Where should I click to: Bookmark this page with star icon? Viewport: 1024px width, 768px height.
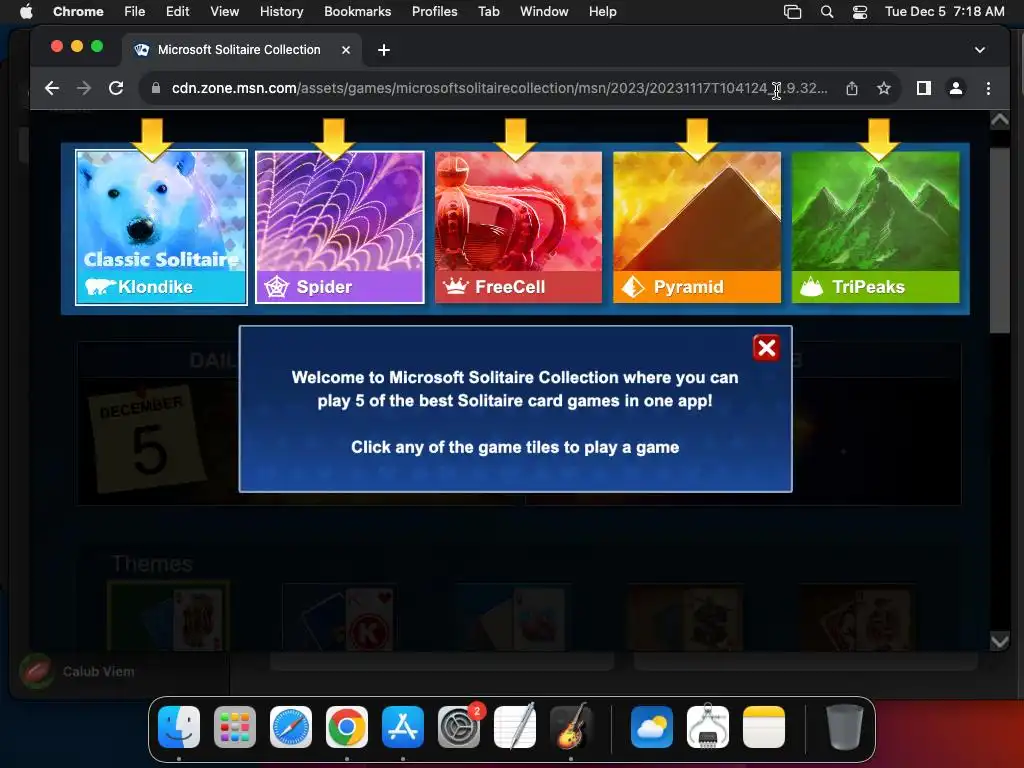tap(884, 88)
